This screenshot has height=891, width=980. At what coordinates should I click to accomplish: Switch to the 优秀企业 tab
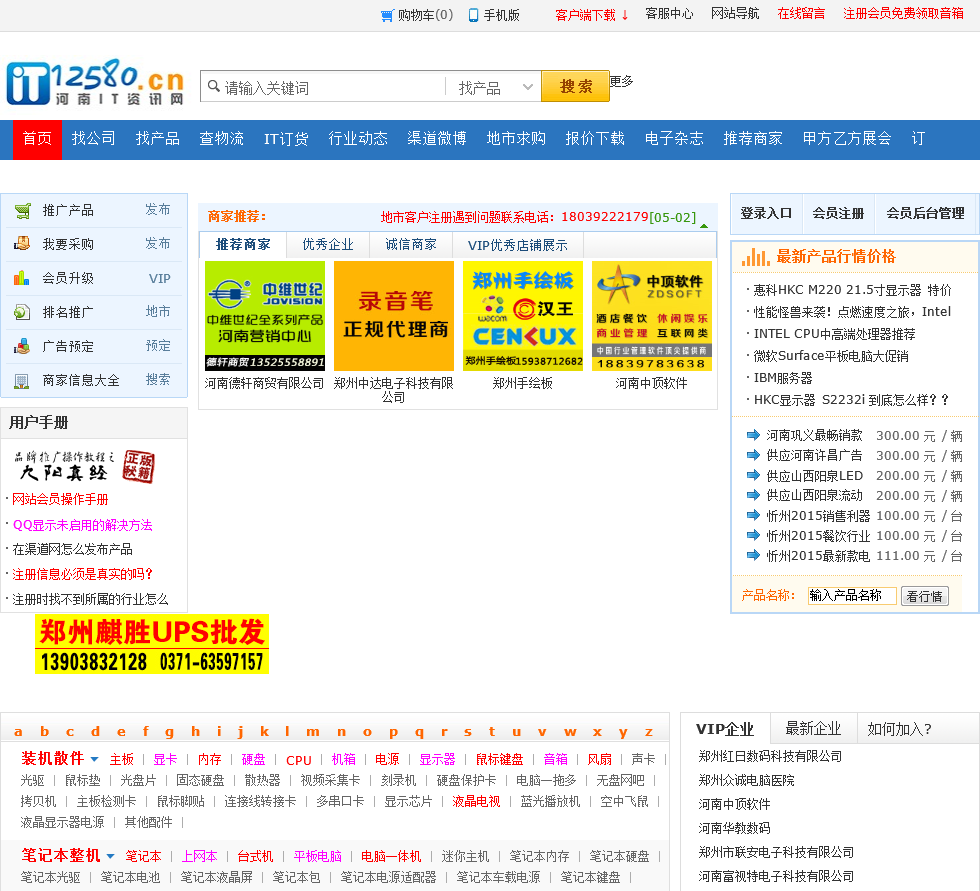328,245
